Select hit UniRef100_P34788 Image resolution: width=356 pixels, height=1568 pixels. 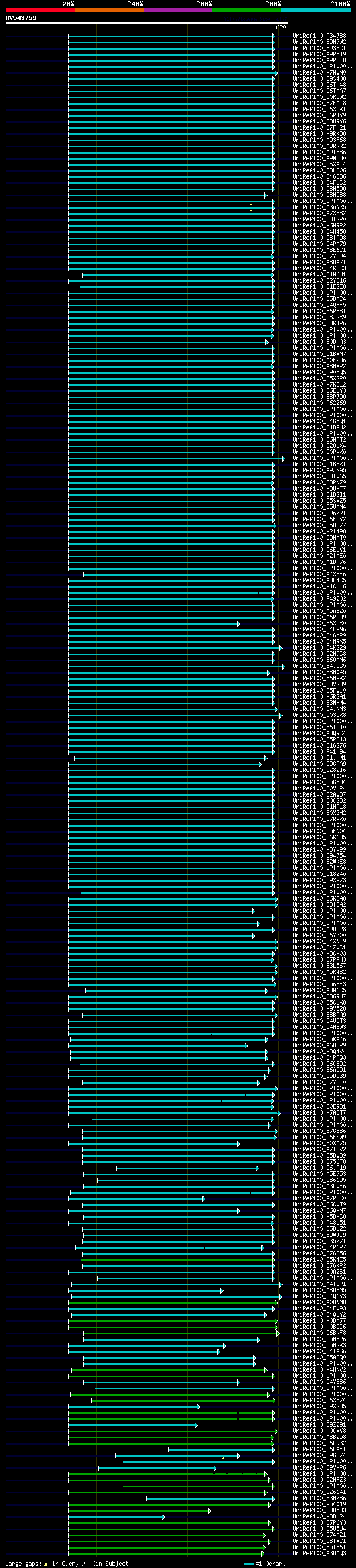(x=319, y=36)
